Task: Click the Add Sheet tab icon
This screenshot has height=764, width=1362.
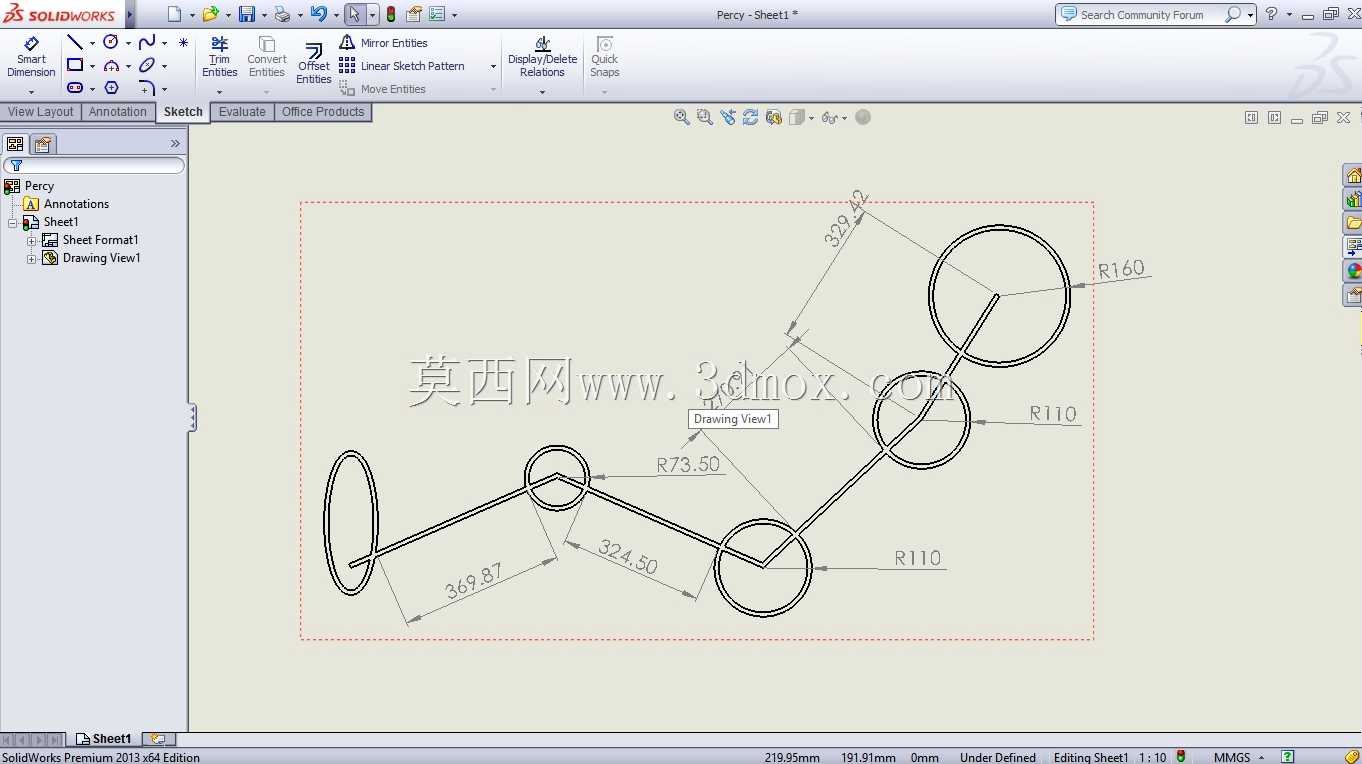Action: (x=158, y=739)
